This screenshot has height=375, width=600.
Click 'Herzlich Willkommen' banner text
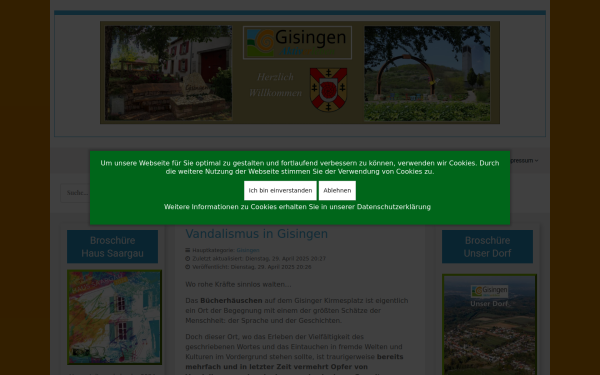[275, 85]
